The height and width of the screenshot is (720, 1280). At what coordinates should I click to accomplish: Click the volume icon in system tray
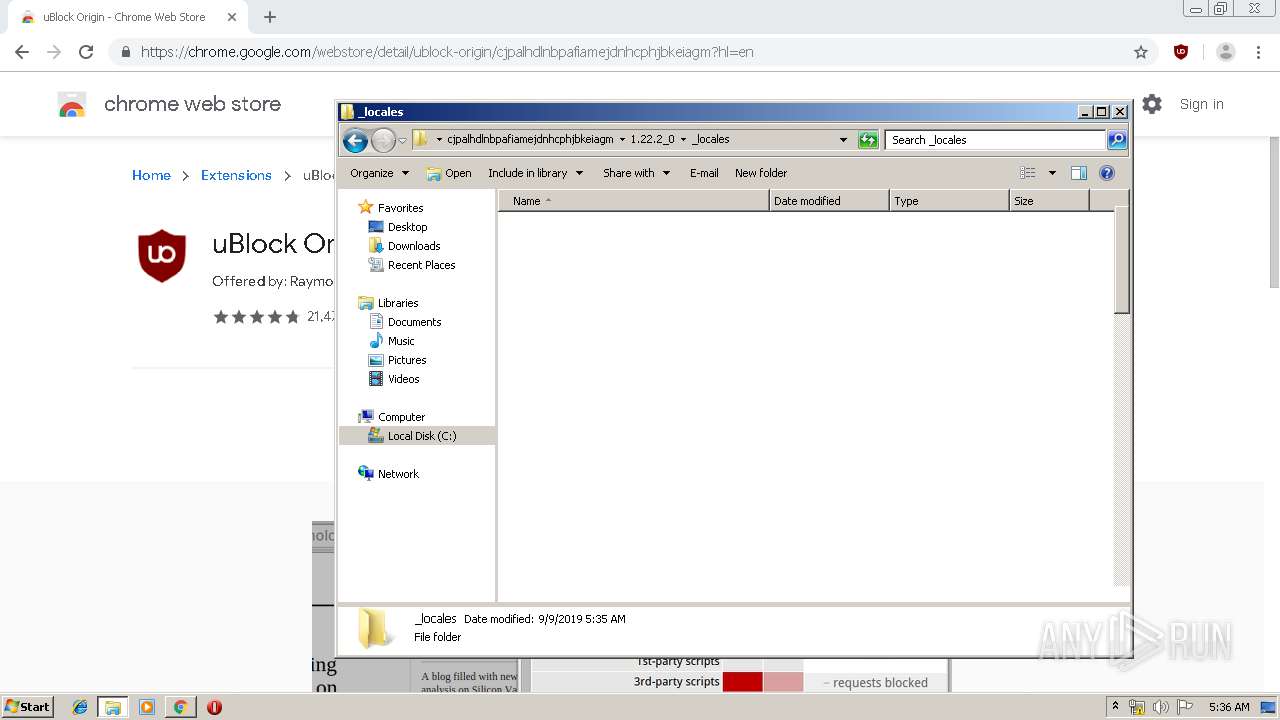pyautogui.click(x=1160, y=707)
